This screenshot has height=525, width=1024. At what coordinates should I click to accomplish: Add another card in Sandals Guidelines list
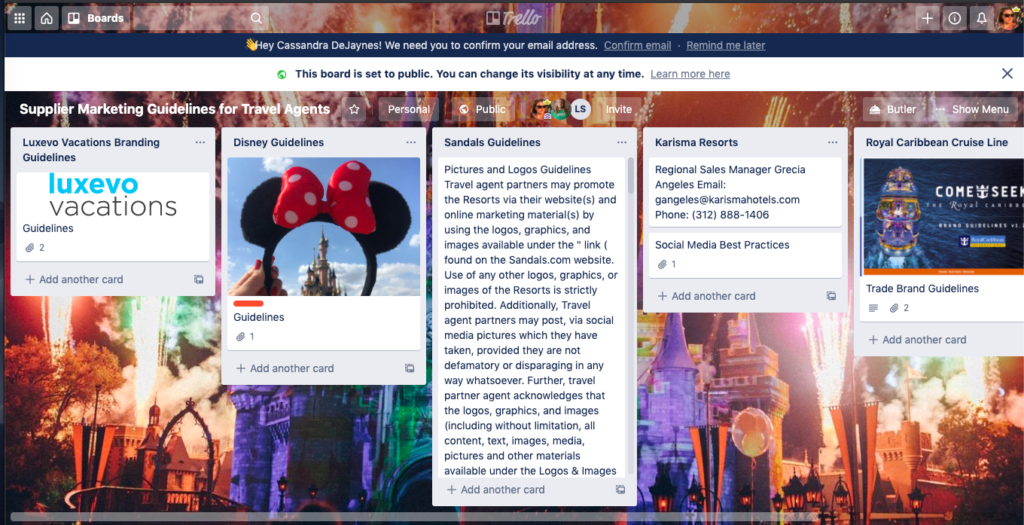[496, 490]
